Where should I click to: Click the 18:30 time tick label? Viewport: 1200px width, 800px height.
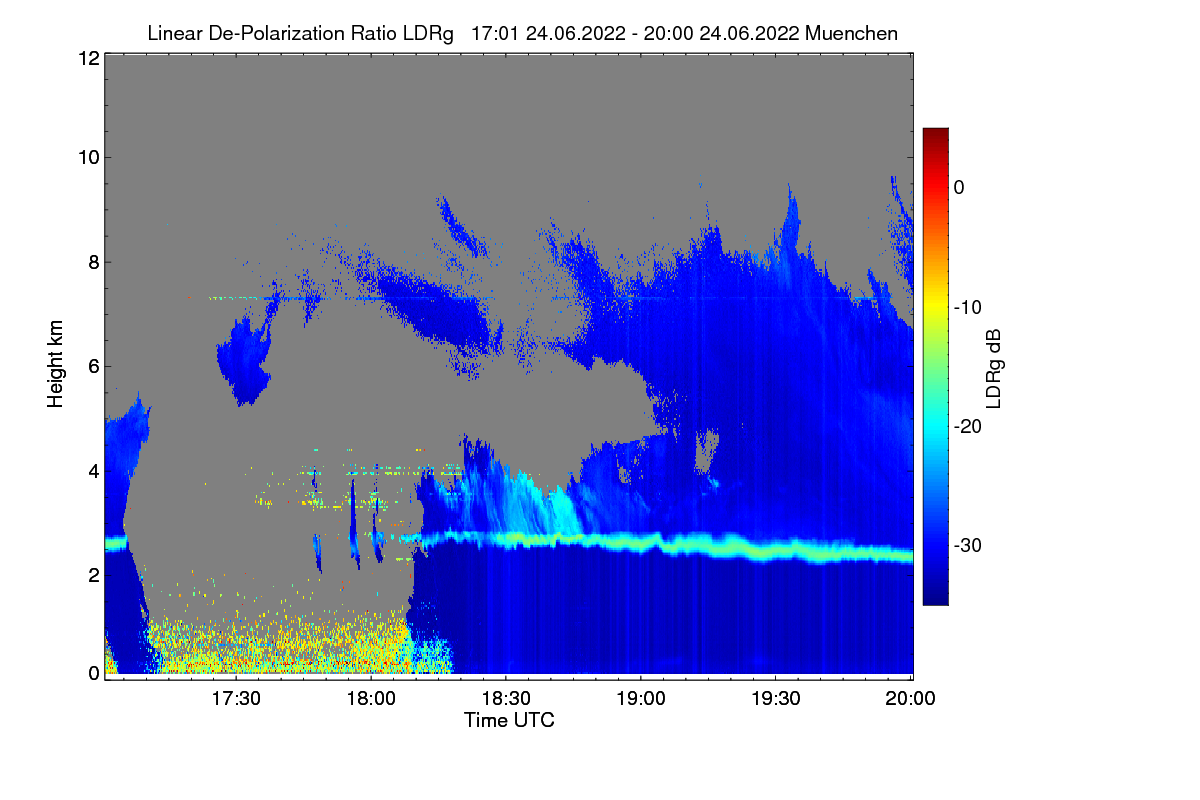point(507,698)
